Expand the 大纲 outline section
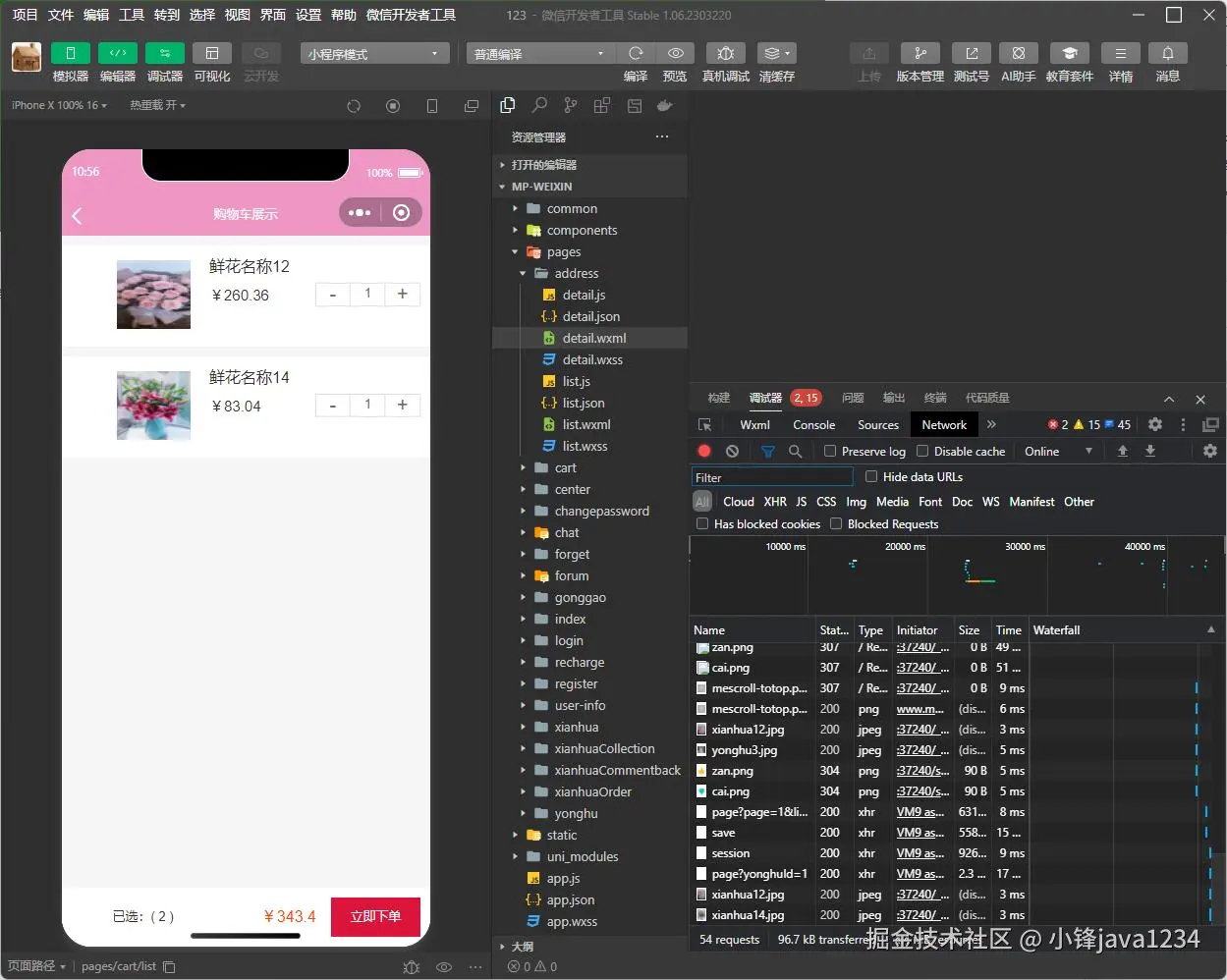The height and width of the screenshot is (980, 1227). pyautogui.click(x=589, y=947)
